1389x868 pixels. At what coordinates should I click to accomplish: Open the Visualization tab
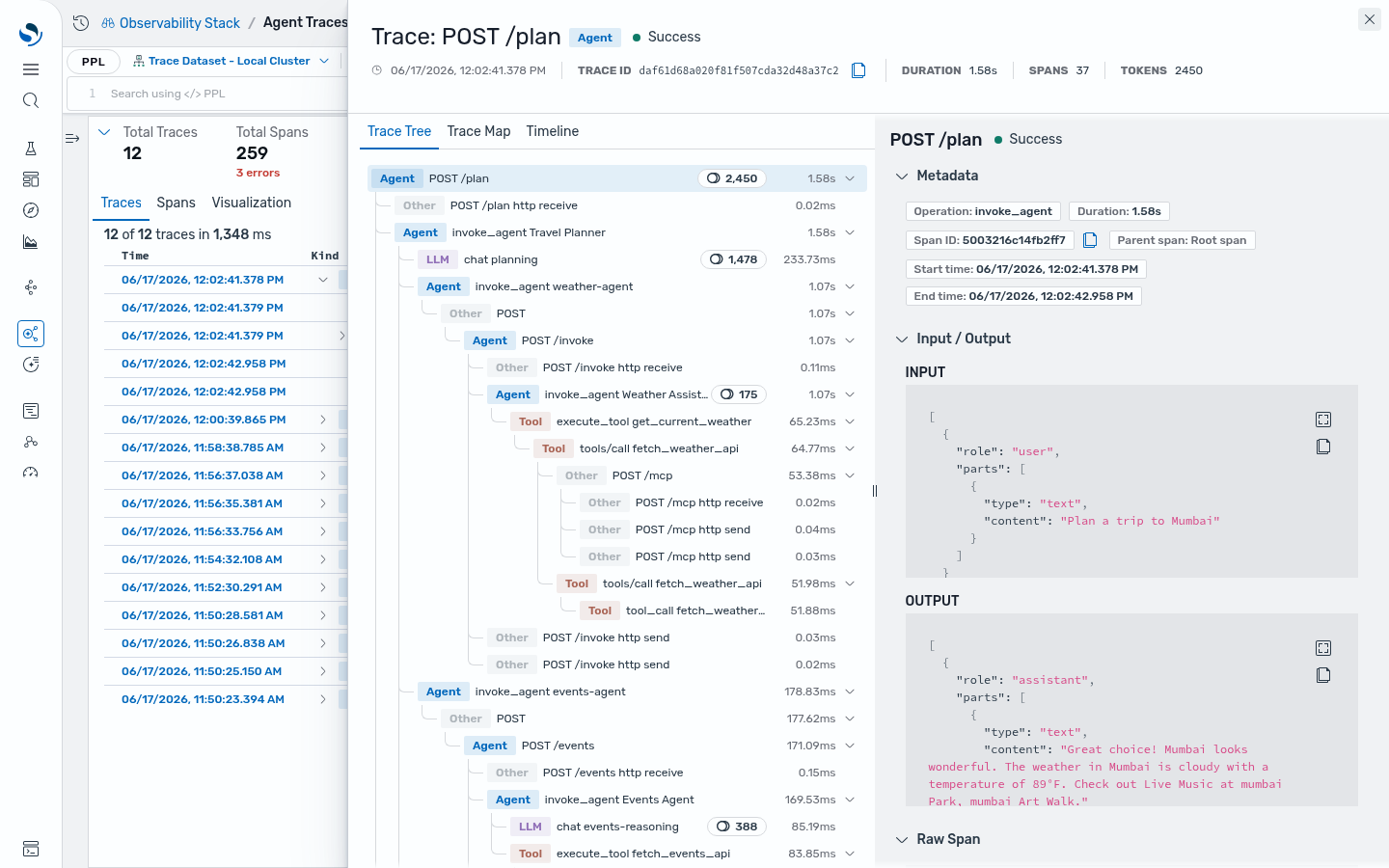click(x=252, y=203)
